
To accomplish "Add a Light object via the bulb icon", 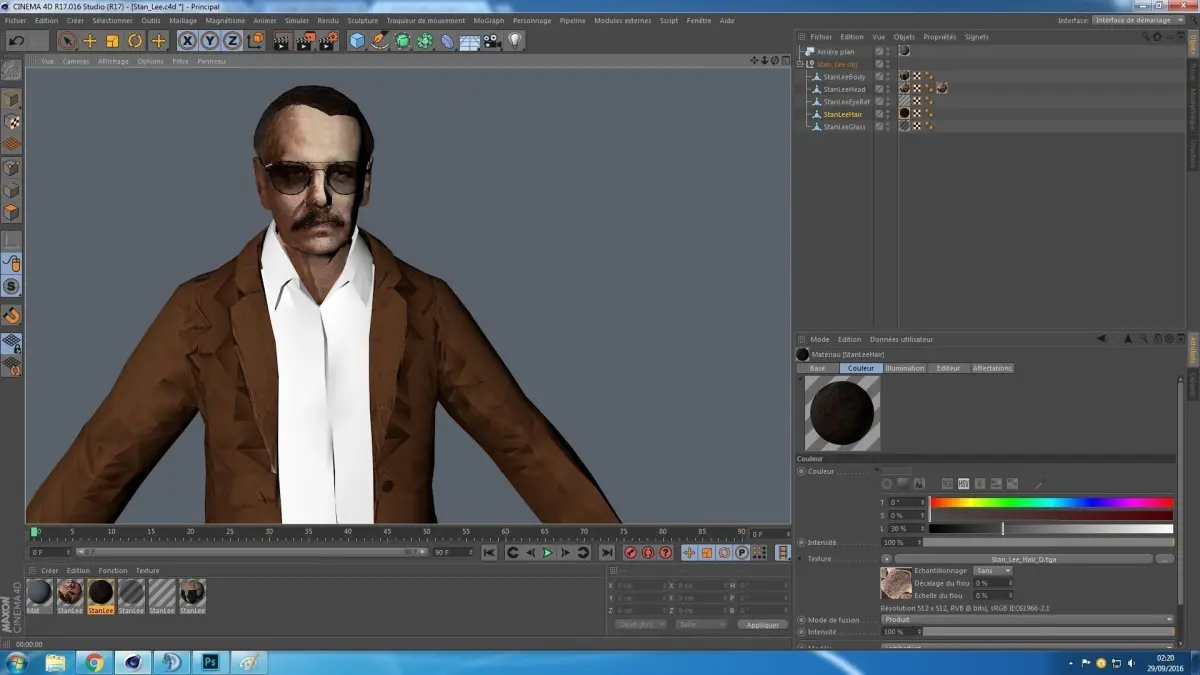I will point(515,41).
